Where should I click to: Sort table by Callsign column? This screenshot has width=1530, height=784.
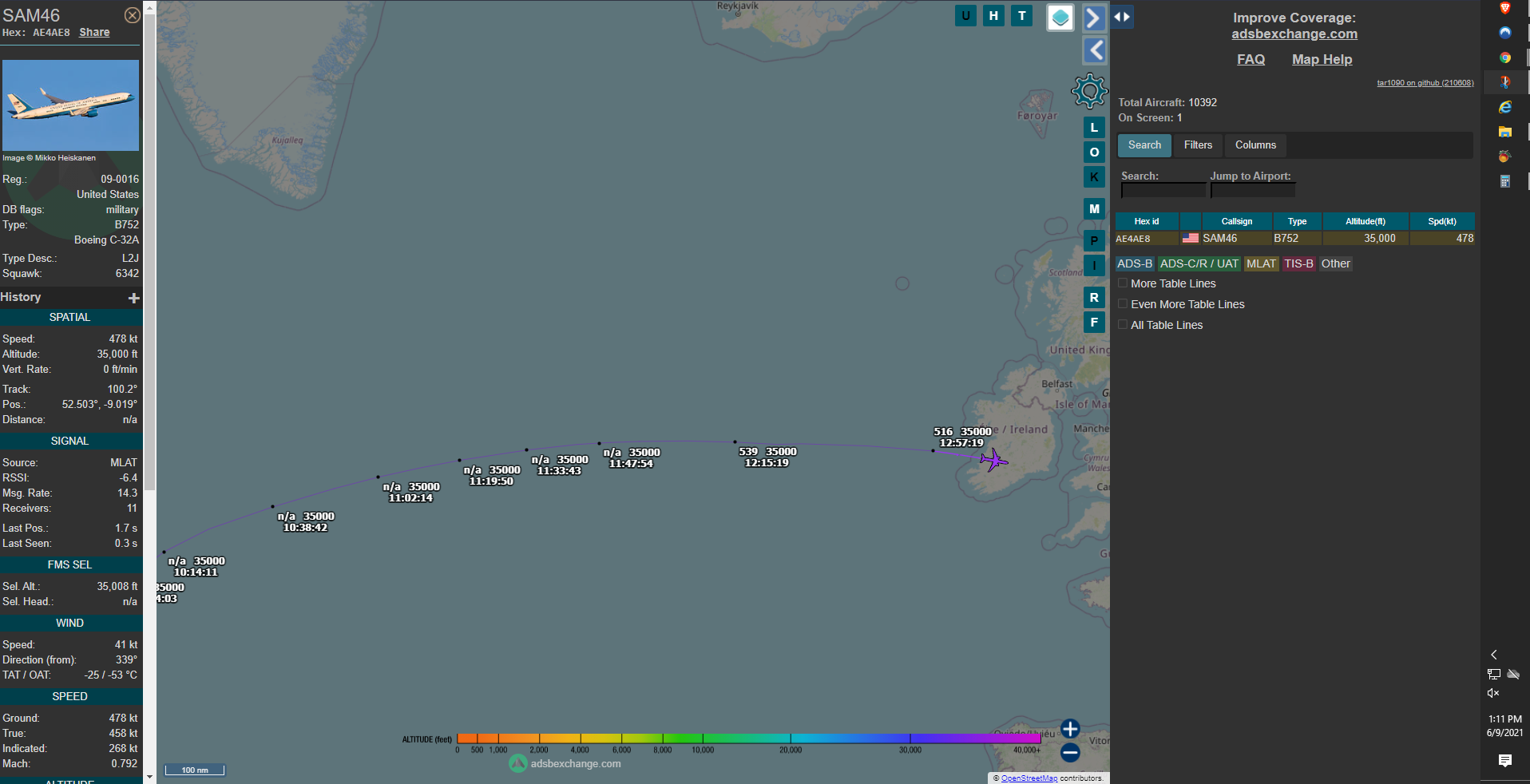(x=1236, y=221)
